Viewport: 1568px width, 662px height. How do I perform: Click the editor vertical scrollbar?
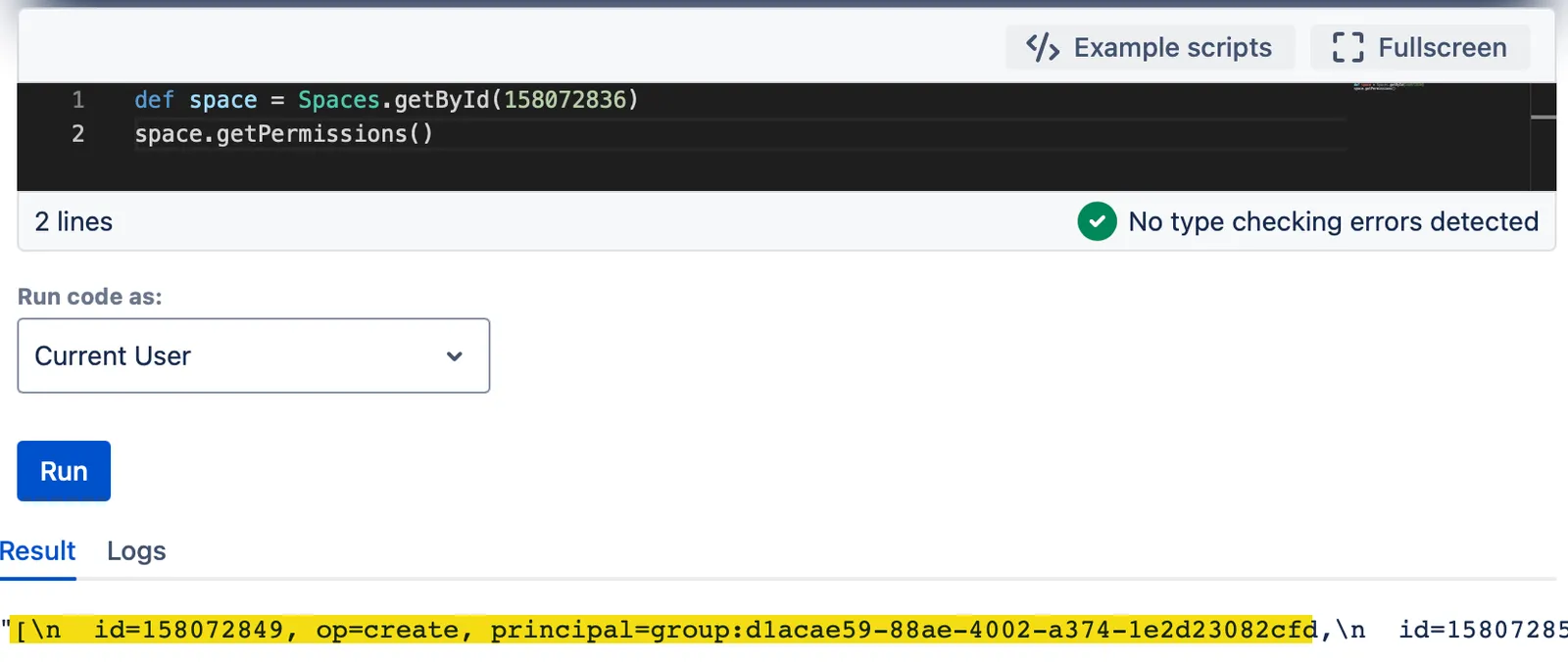pos(1543,137)
